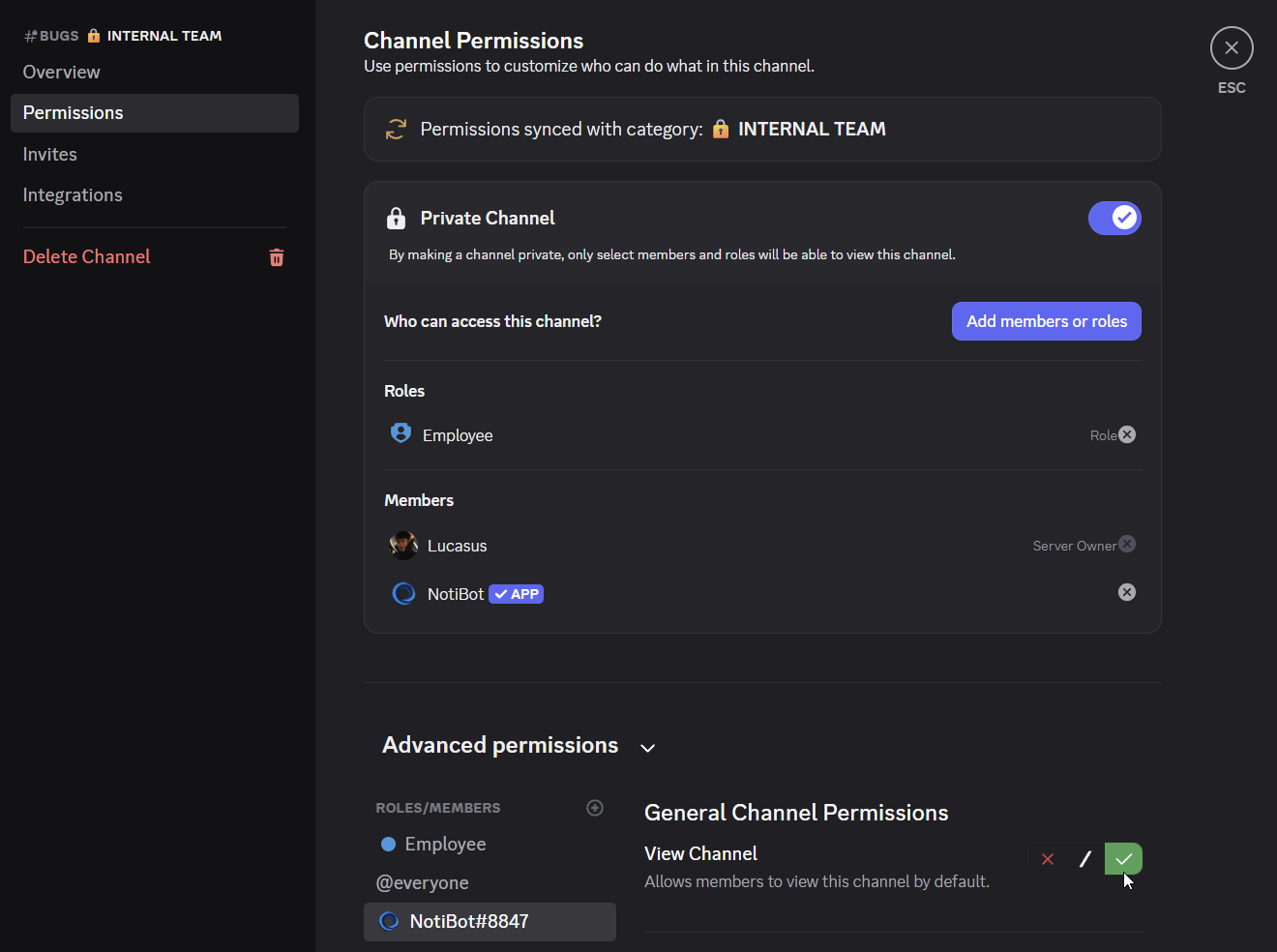
Task: Disable the Private Channel toggle
Action: click(x=1114, y=218)
